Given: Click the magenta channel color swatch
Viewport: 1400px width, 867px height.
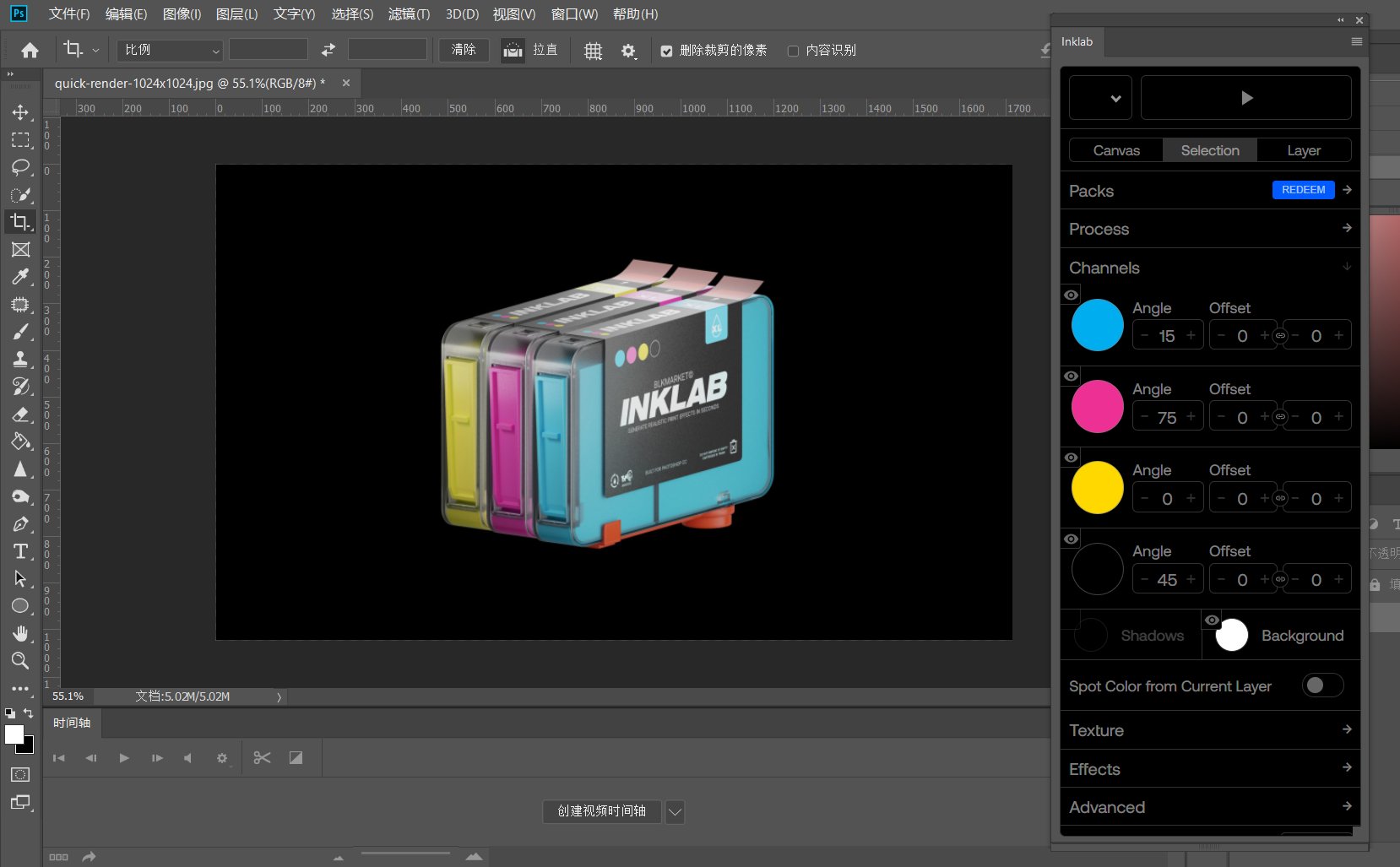Looking at the screenshot, I should coord(1097,406).
